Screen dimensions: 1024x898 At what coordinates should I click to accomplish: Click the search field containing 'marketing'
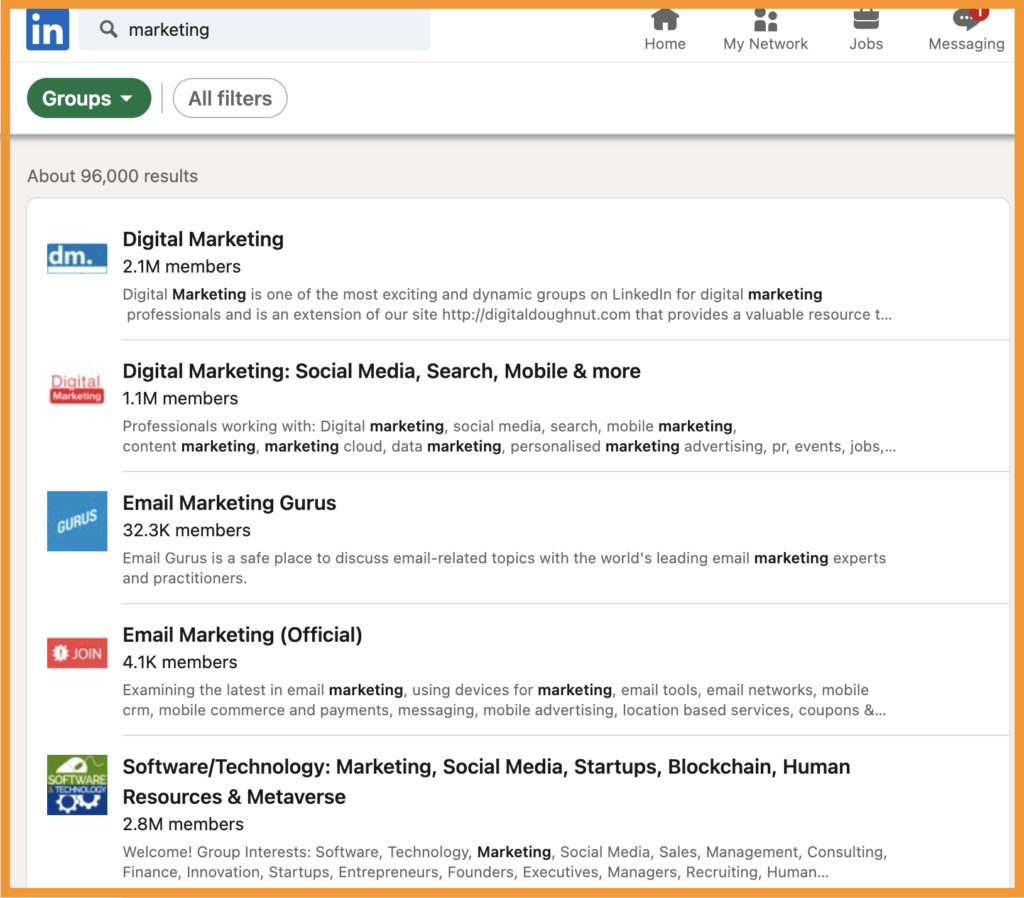coord(270,30)
